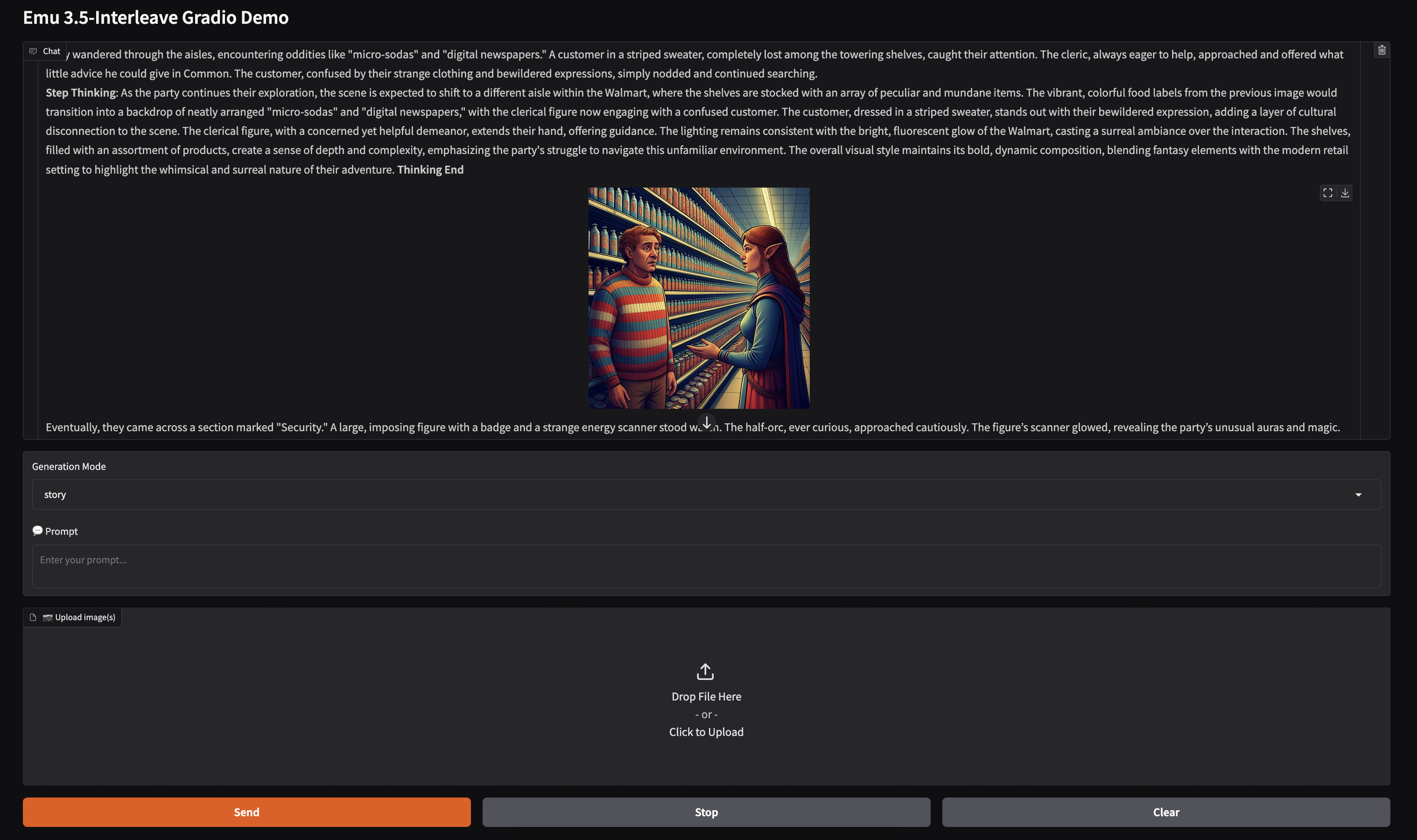Click file icon beside Upload image(s)

click(x=33, y=617)
